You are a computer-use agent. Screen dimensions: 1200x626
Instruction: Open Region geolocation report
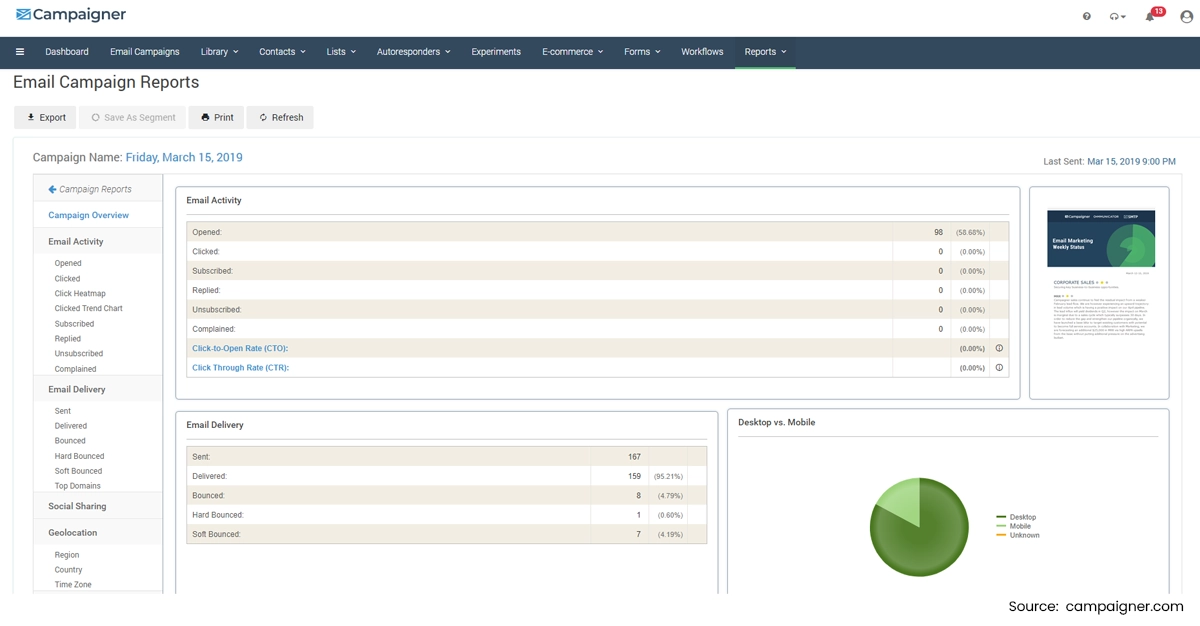(67, 555)
